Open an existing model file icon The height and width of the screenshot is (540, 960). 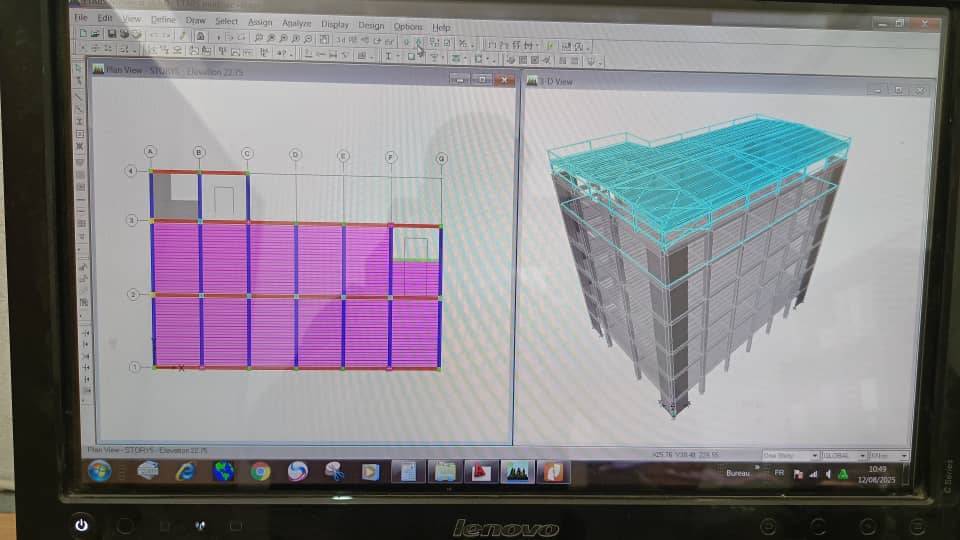(96, 33)
